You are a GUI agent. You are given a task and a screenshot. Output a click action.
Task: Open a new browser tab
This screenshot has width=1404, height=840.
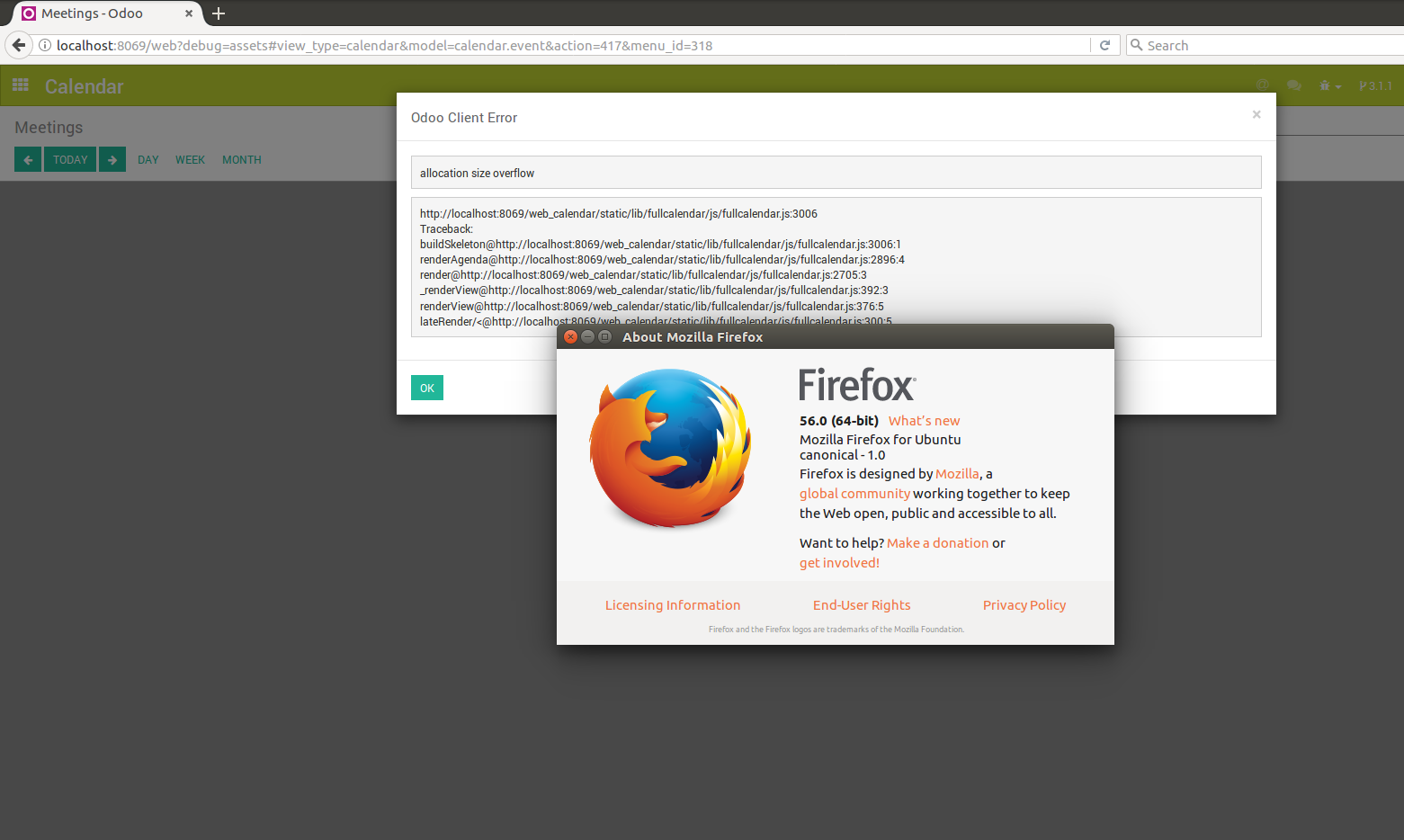pyautogui.click(x=218, y=13)
